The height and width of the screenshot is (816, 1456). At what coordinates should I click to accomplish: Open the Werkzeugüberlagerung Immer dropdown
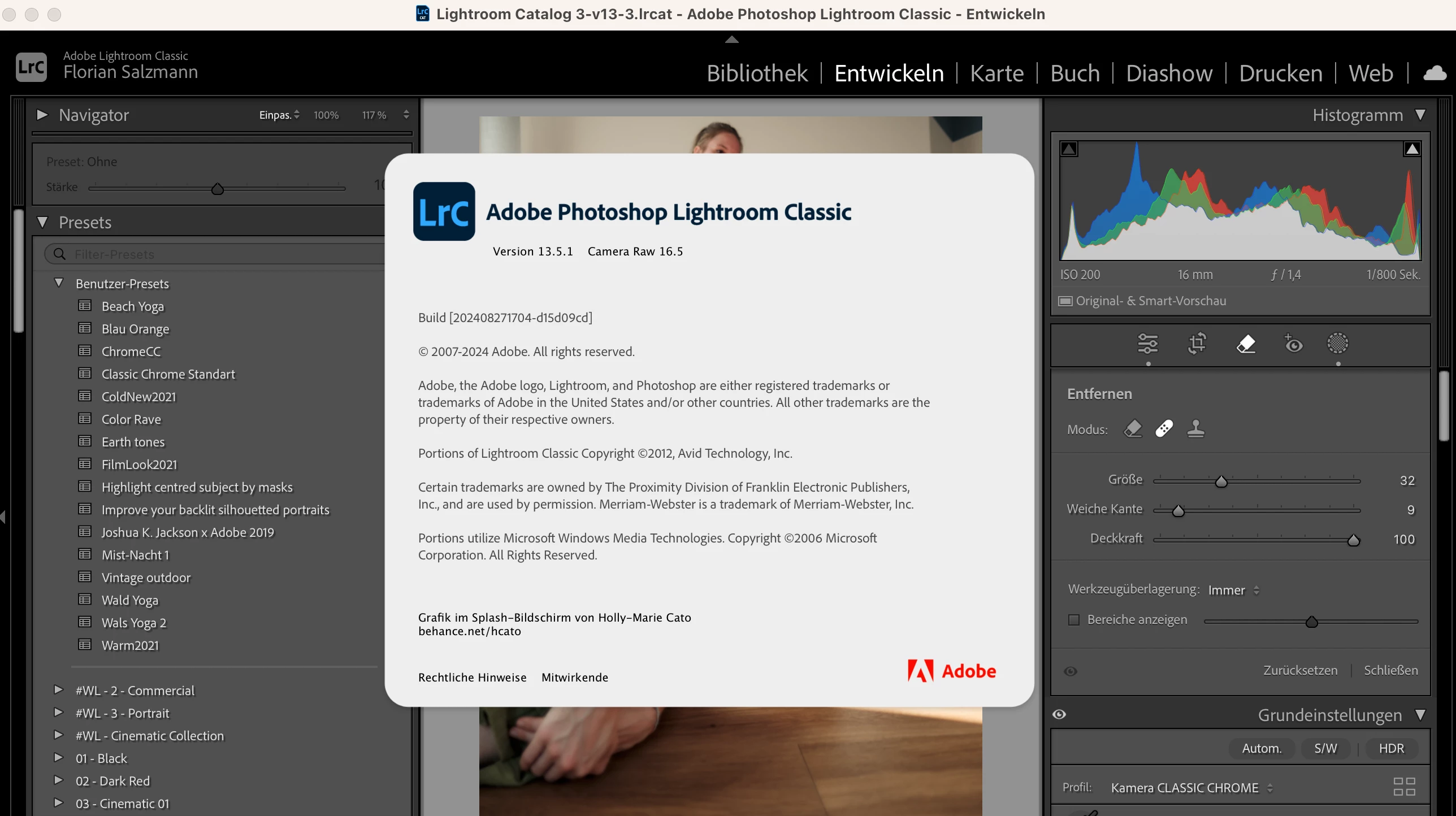click(1233, 590)
